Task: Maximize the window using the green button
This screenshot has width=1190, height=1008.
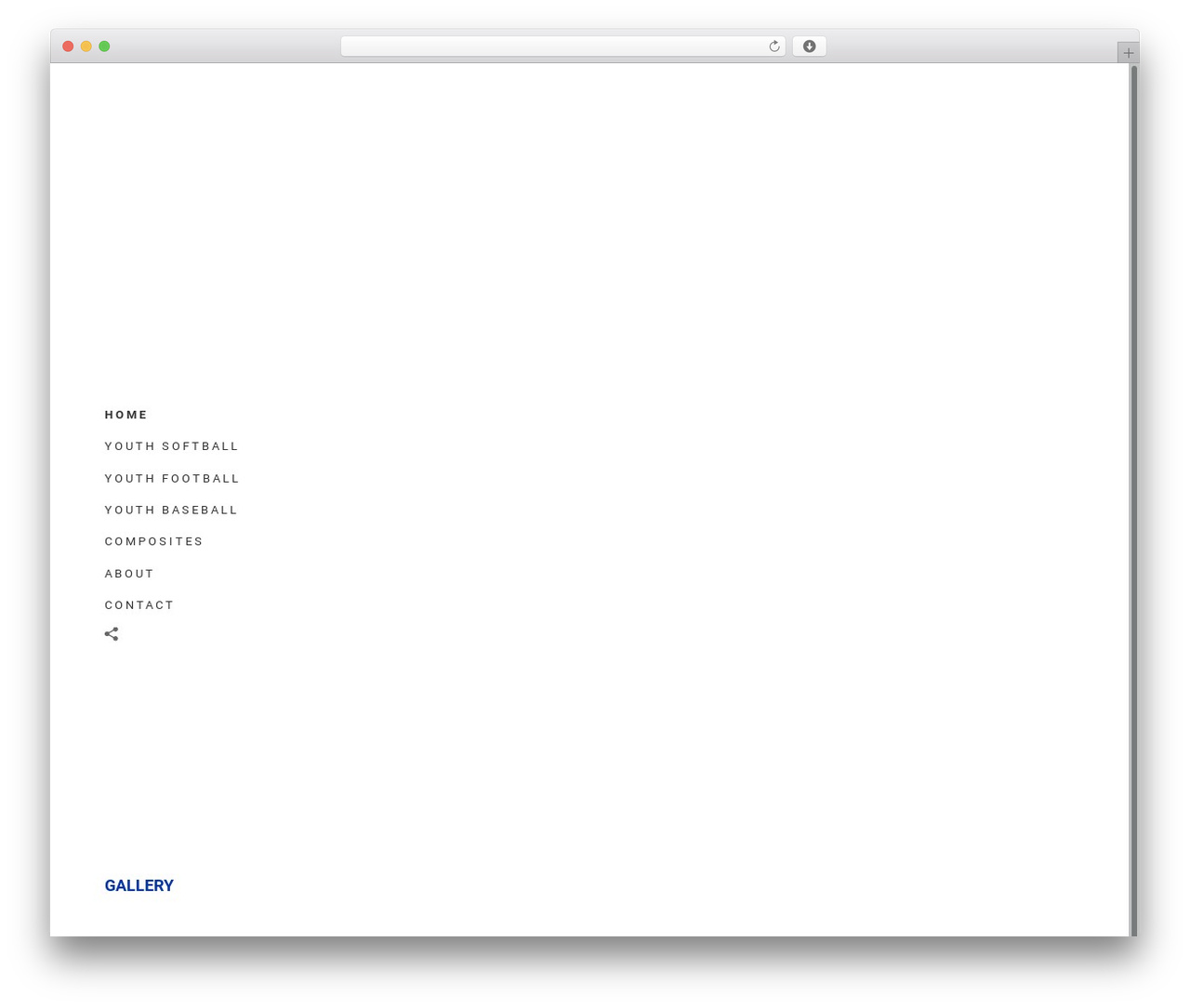Action: [104, 46]
